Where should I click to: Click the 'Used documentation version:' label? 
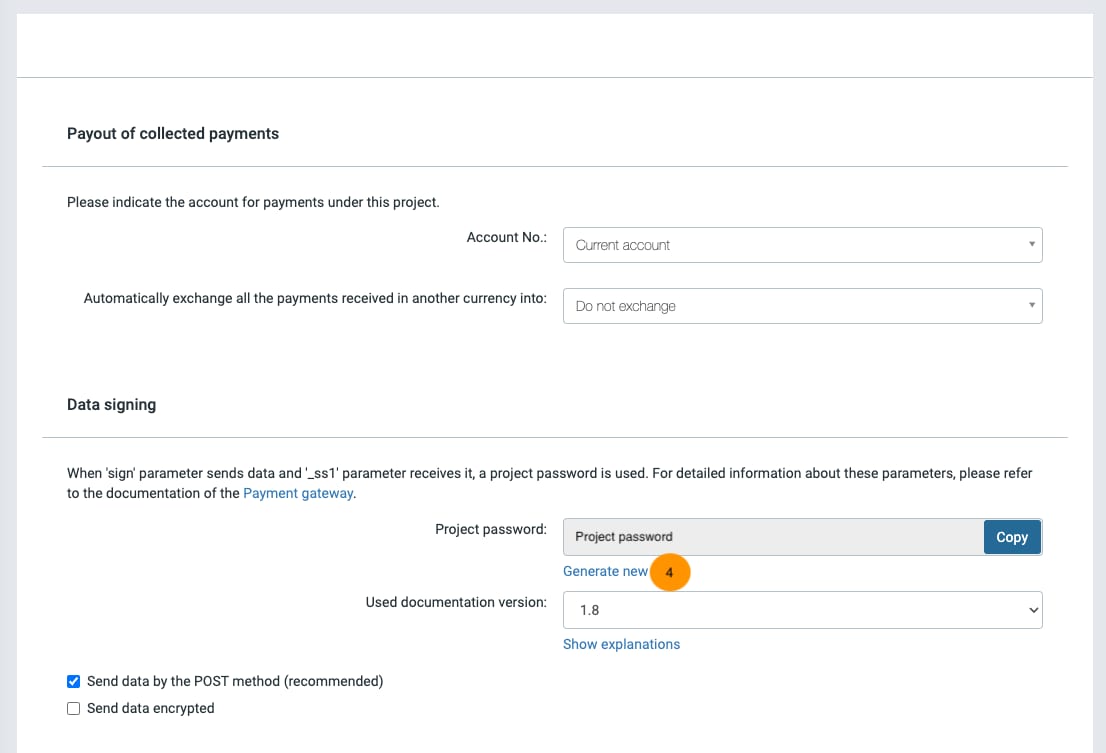(x=456, y=602)
